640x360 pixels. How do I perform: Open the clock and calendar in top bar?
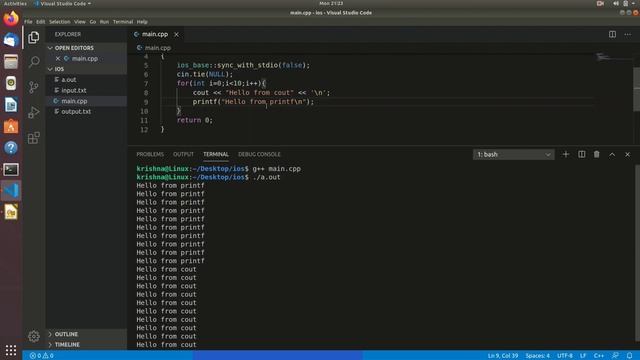[x=331, y=3]
